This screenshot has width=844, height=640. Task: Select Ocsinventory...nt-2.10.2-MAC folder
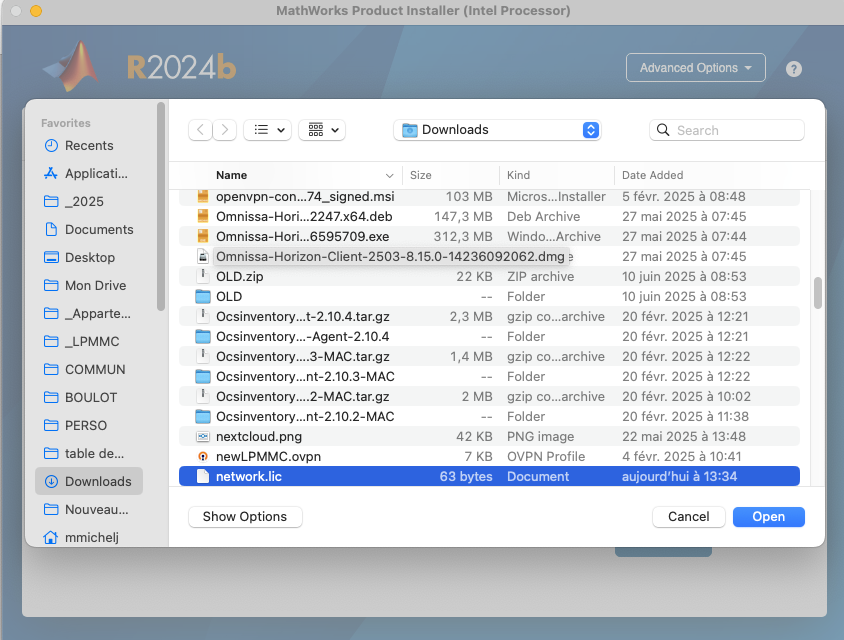coord(489,416)
